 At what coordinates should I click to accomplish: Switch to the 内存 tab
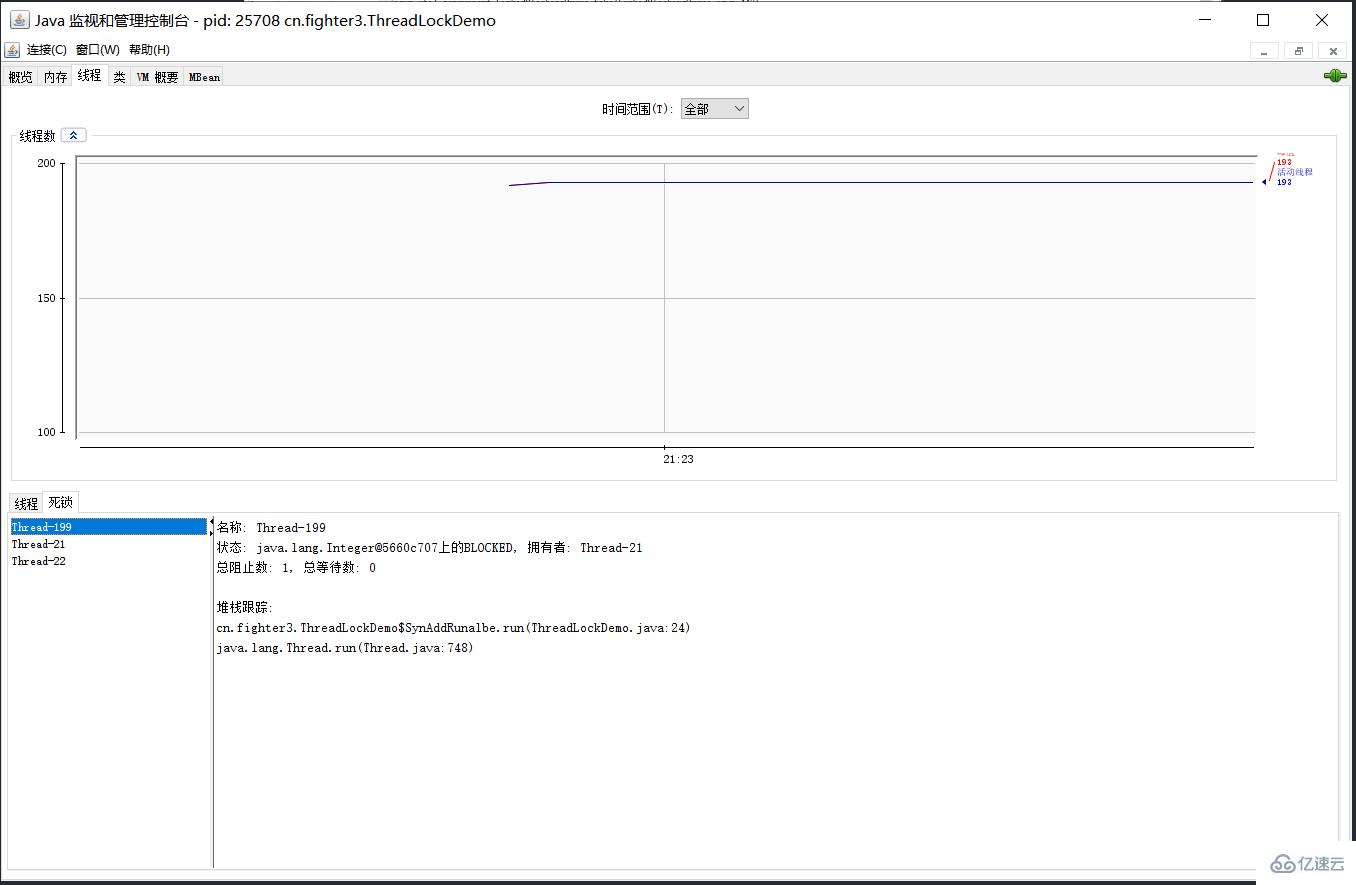55,77
